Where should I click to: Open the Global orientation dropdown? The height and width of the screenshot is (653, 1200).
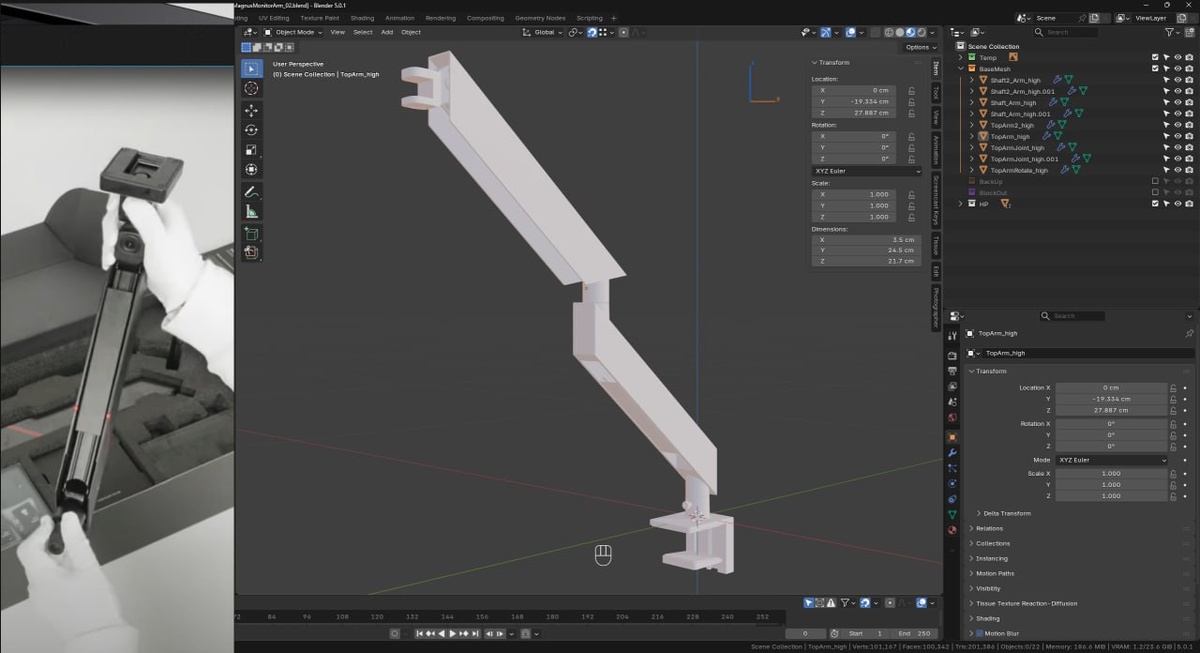click(x=541, y=32)
